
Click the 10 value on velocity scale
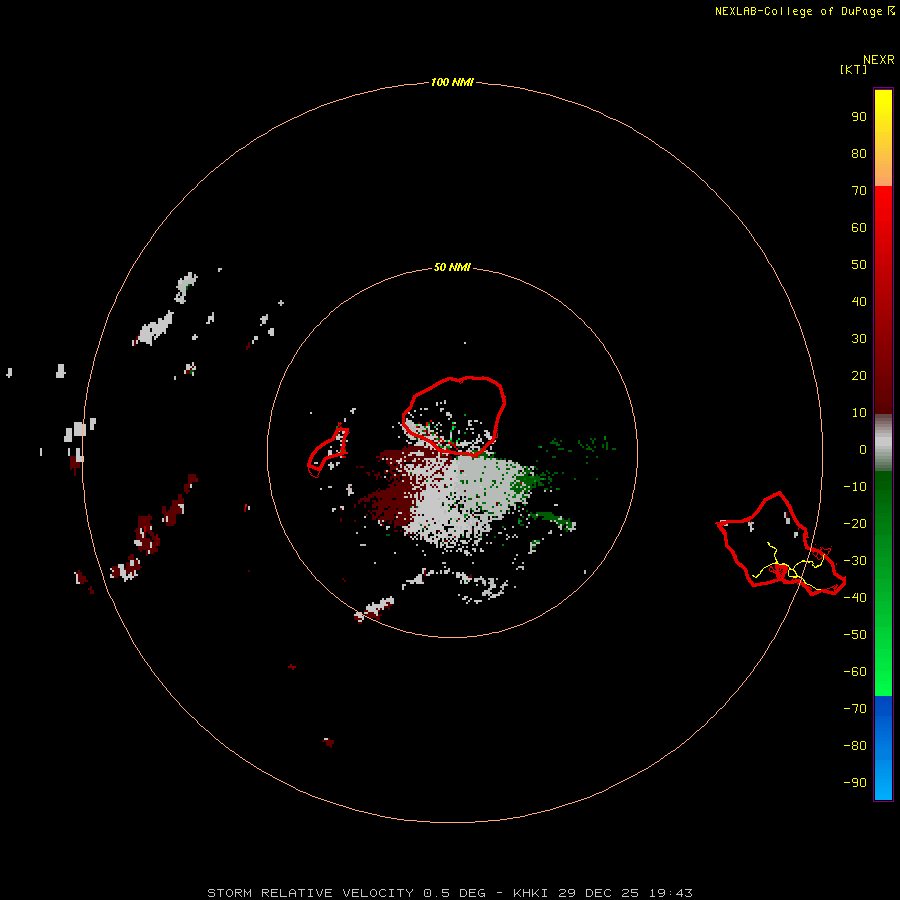[859, 413]
